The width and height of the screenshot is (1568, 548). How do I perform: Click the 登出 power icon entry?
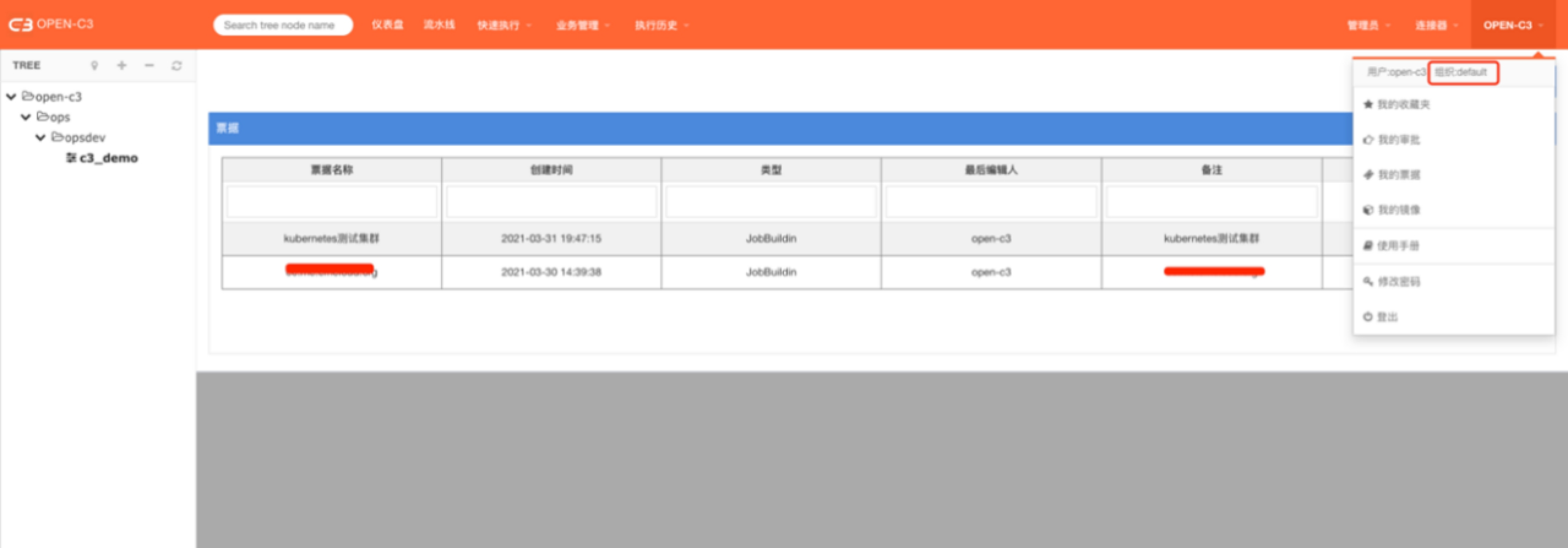1387,317
